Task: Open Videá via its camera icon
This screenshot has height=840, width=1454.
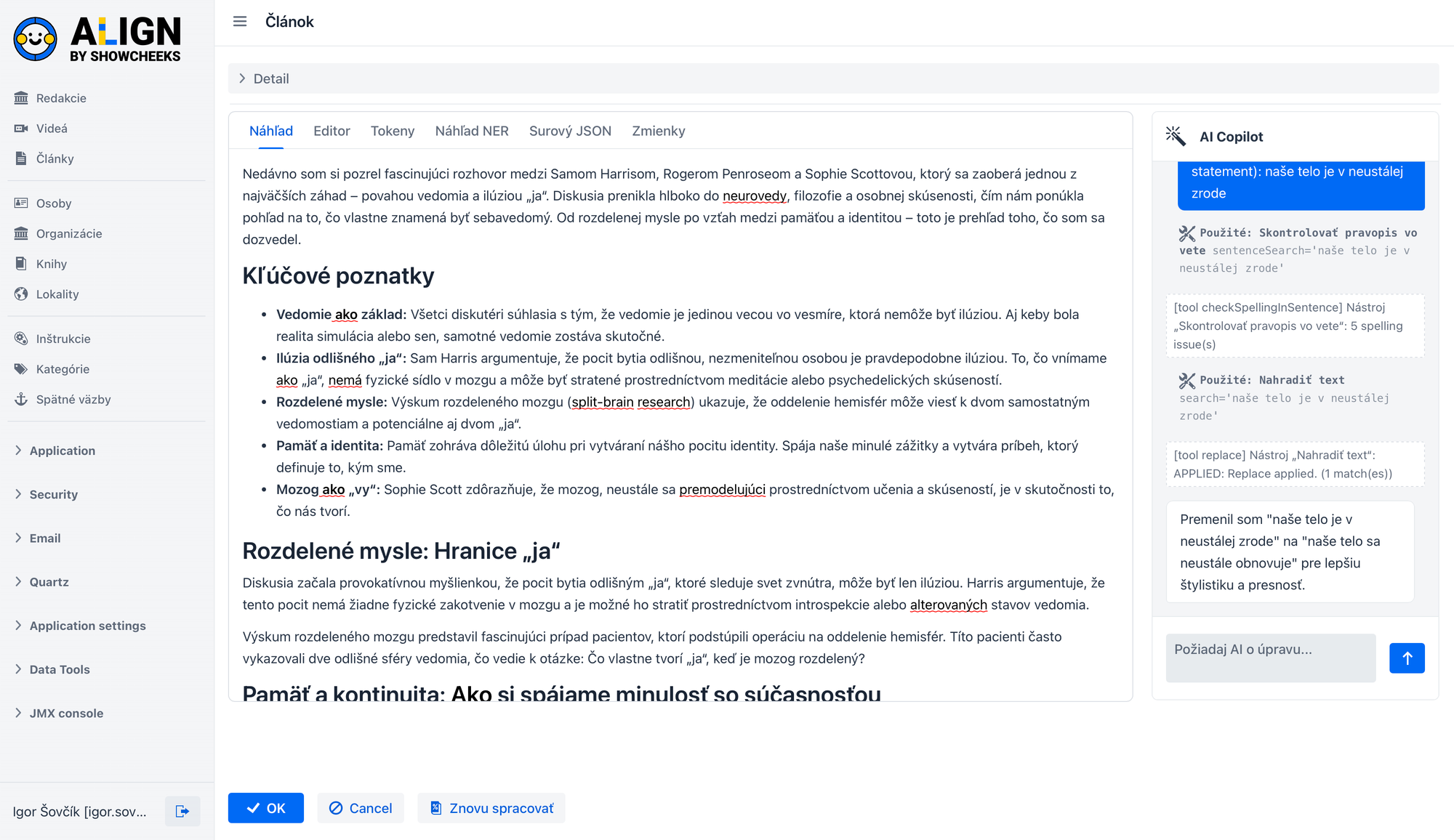Action: 21,129
